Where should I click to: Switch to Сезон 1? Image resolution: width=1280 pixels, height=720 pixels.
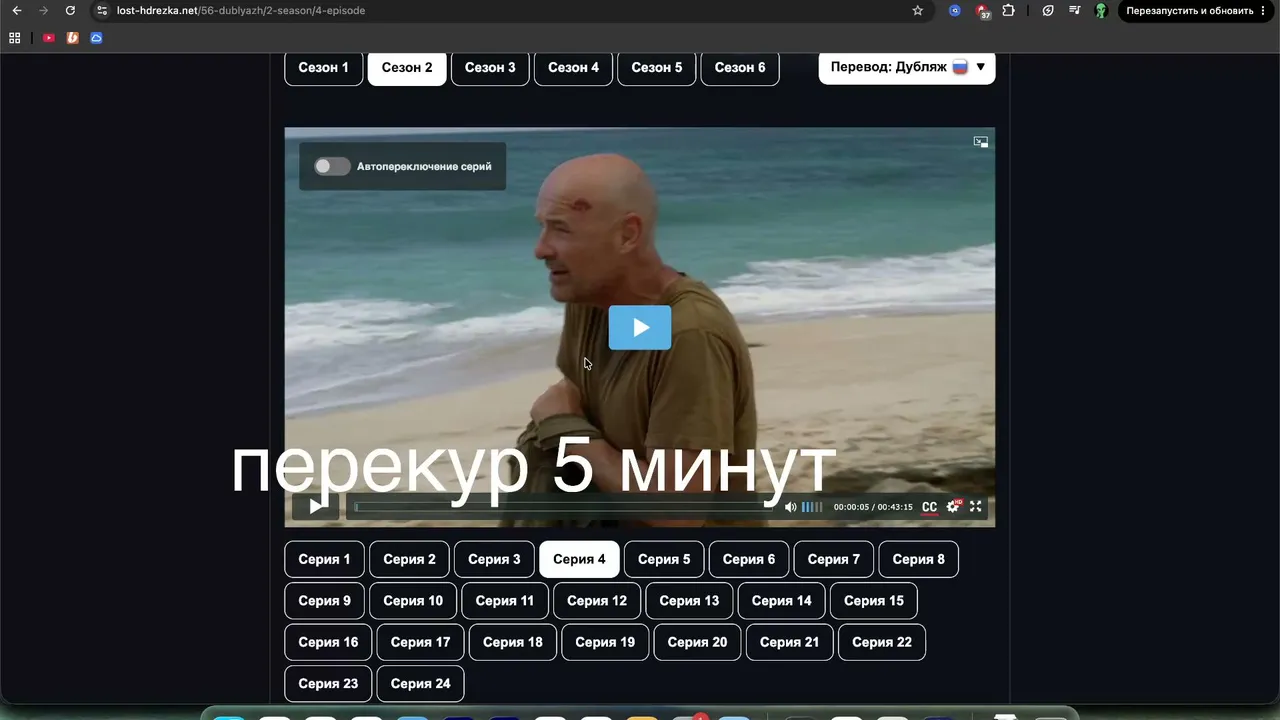pyautogui.click(x=324, y=67)
